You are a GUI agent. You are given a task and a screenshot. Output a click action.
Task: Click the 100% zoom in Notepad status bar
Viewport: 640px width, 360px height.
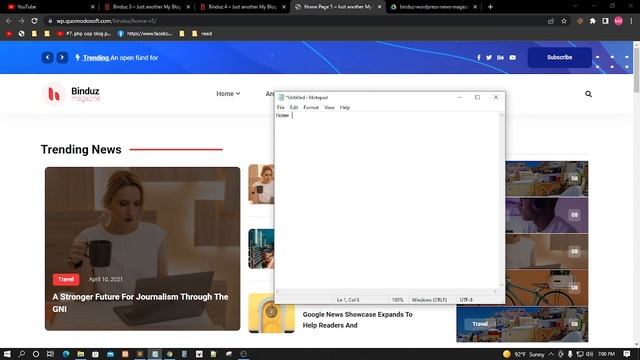tap(398, 300)
